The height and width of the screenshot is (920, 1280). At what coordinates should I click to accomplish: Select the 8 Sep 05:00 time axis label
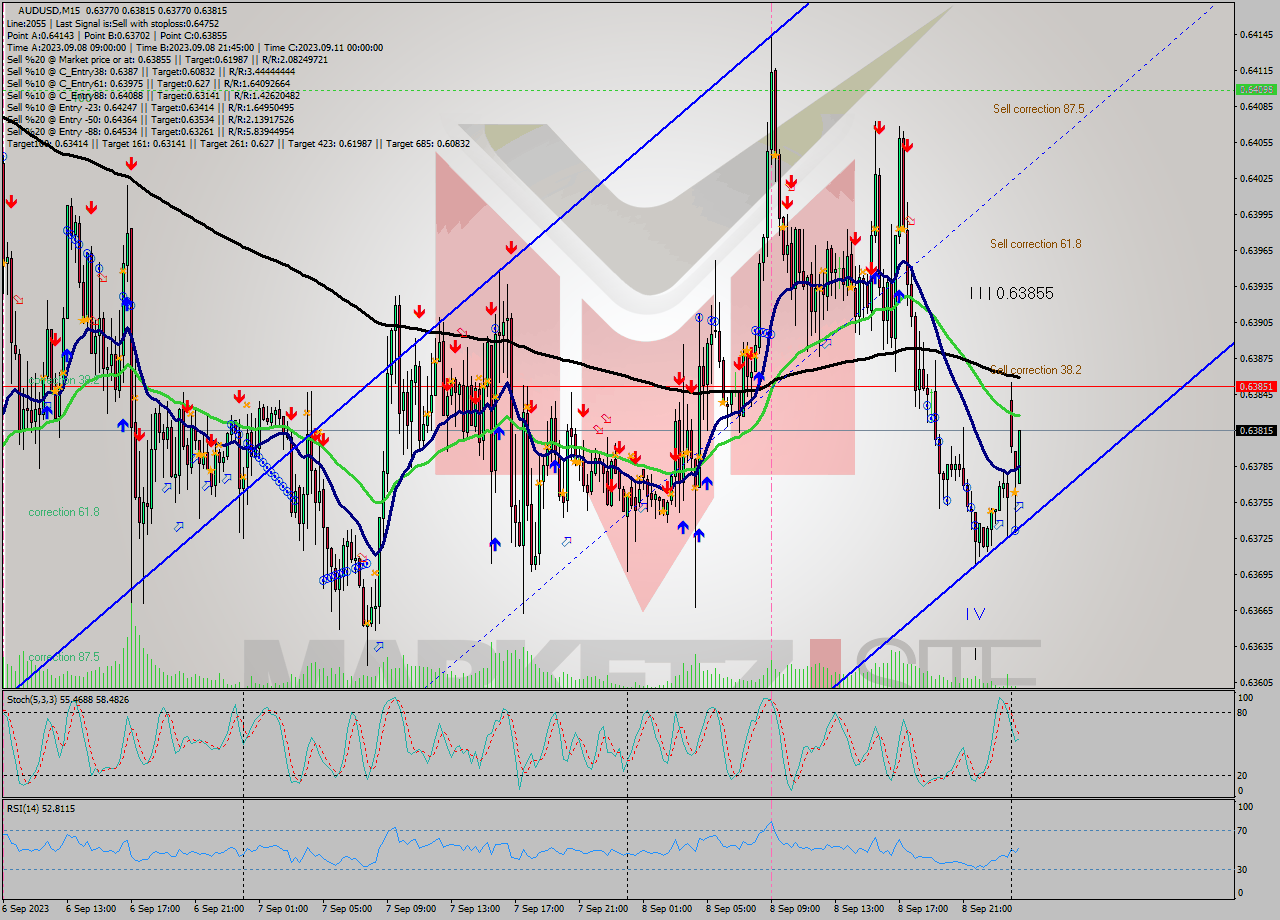tap(732, 909)
